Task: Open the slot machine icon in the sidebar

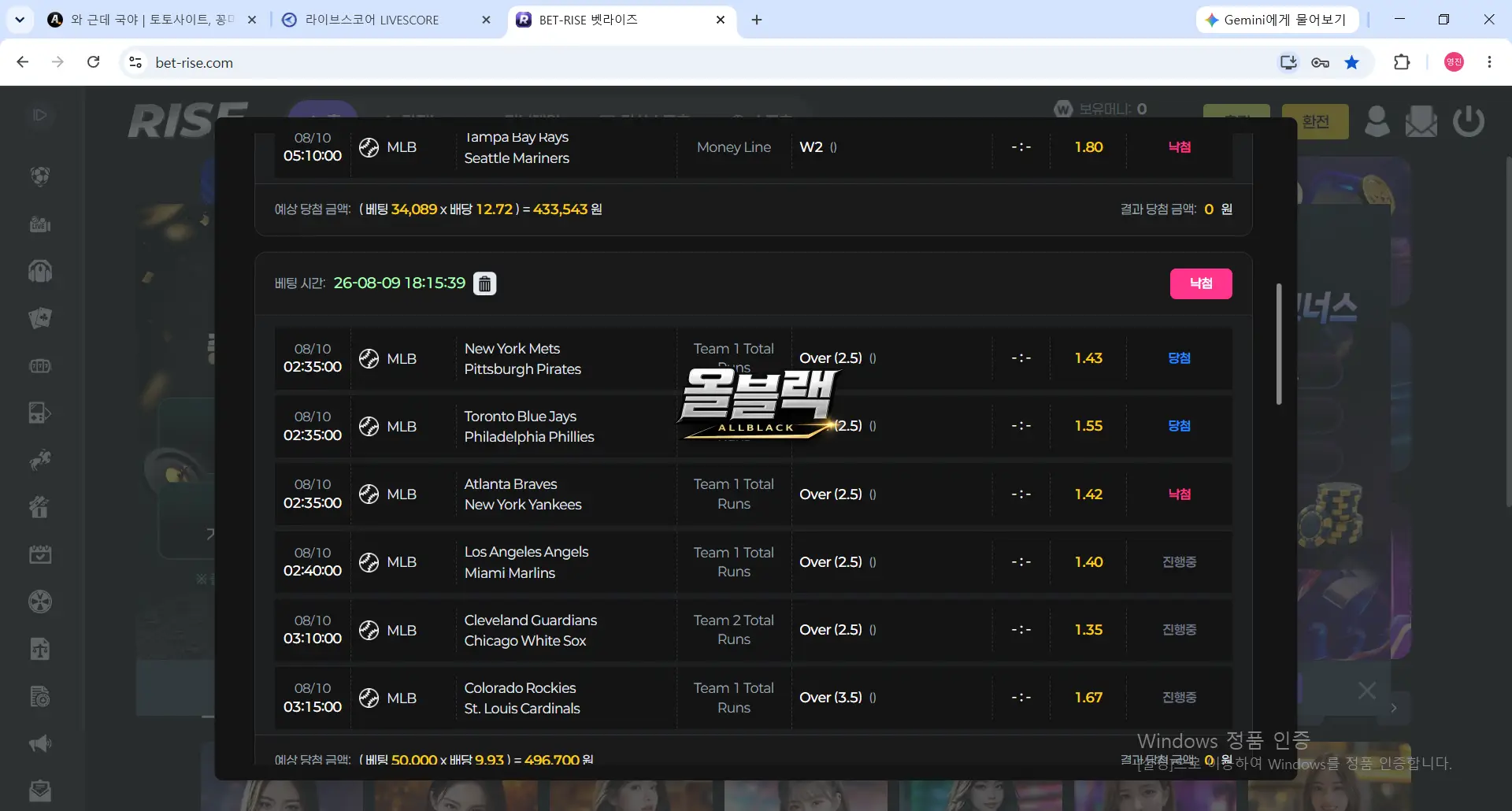Action: click(x=40, y=366)
